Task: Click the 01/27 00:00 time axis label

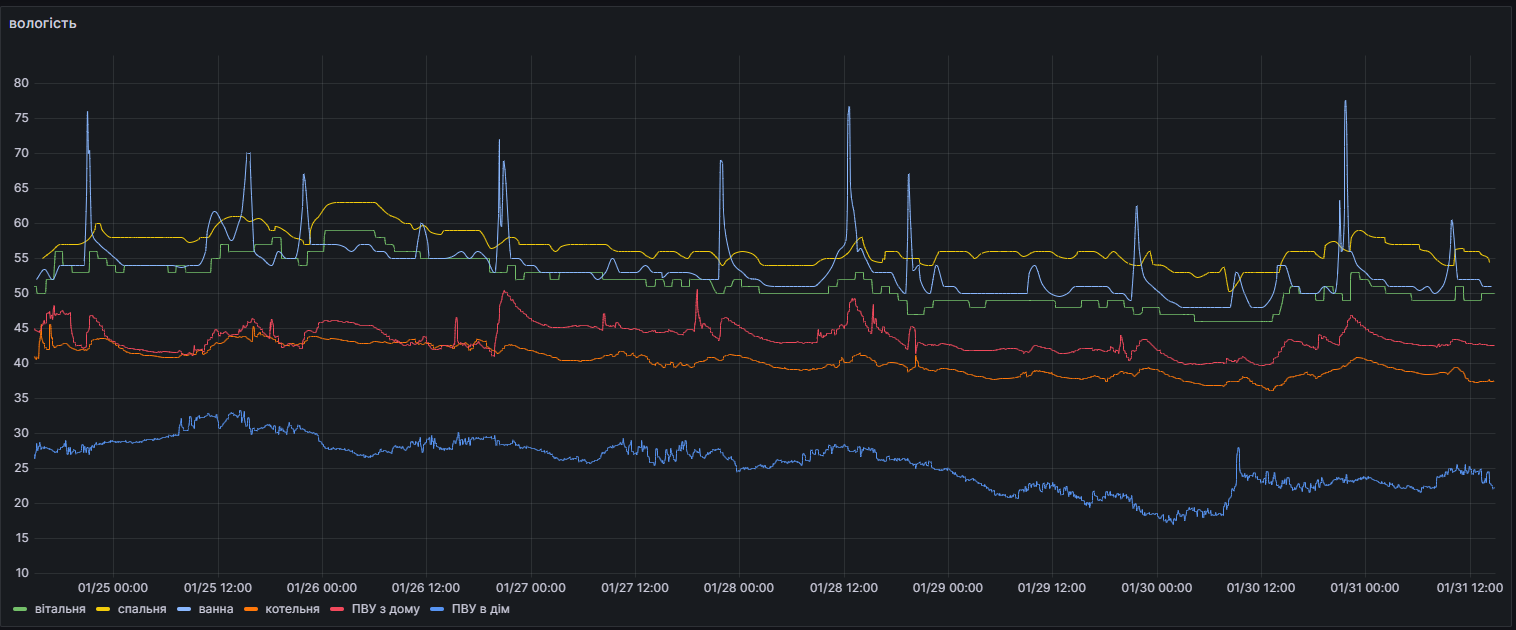Action: pyautogui.click(x=531, y=588)
